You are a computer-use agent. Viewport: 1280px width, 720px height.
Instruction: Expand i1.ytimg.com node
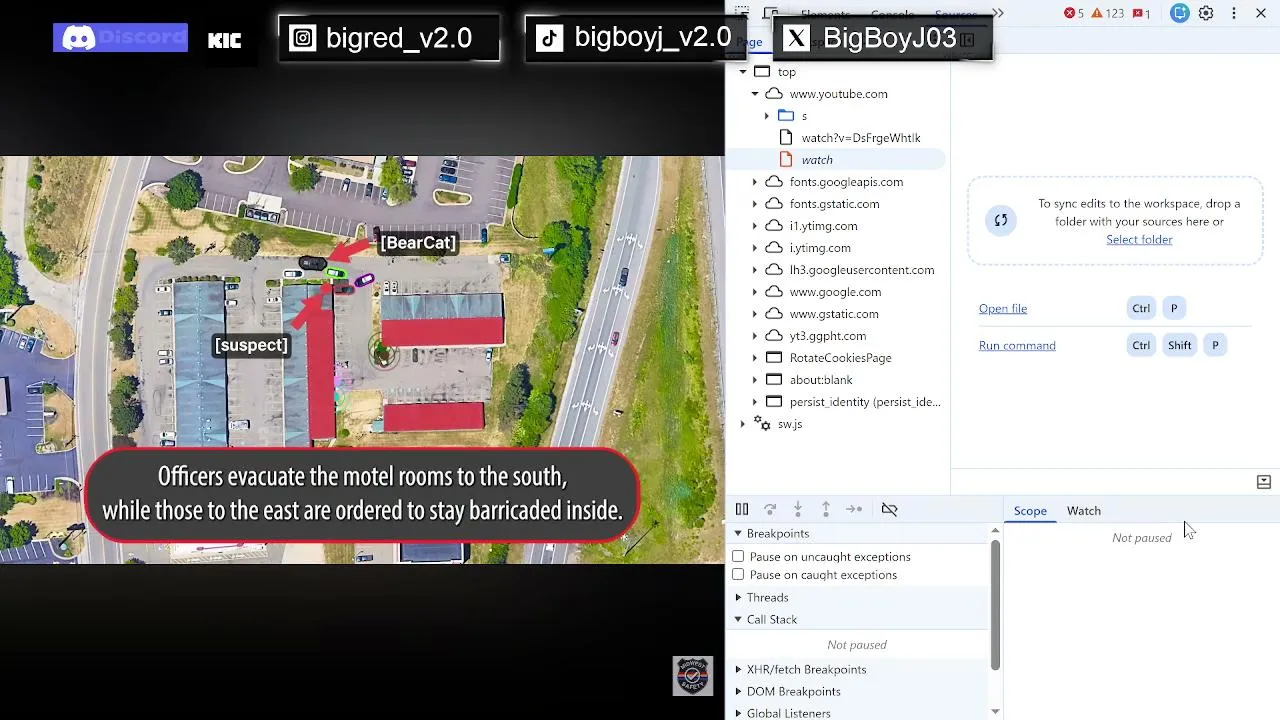coord(755,226)
